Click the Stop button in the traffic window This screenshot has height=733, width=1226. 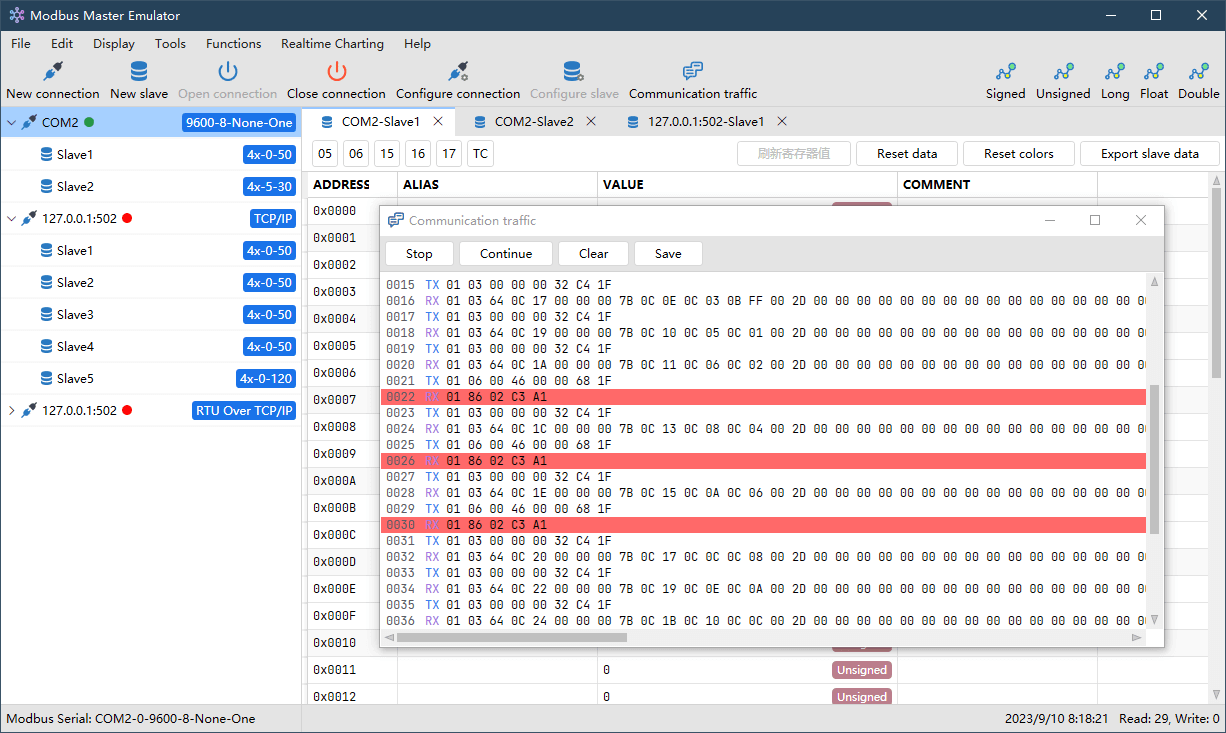tap(419, 254)
